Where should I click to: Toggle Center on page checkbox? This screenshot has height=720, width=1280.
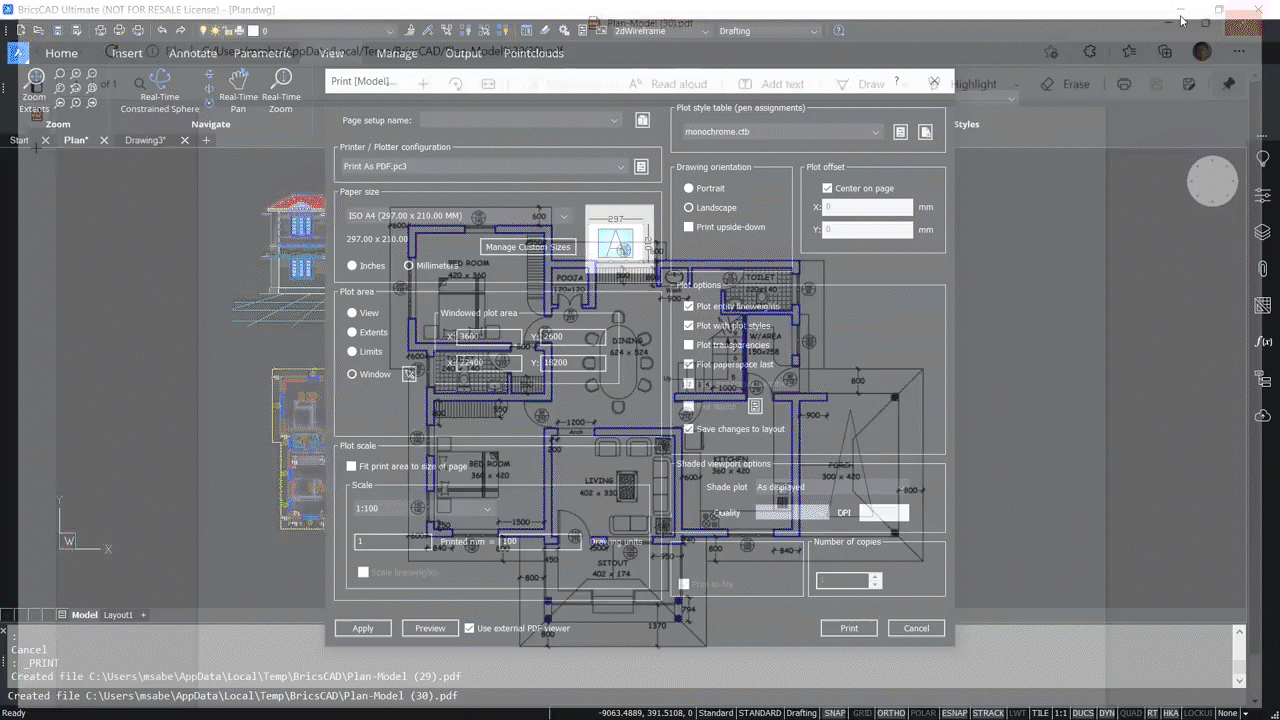[827, 188]
